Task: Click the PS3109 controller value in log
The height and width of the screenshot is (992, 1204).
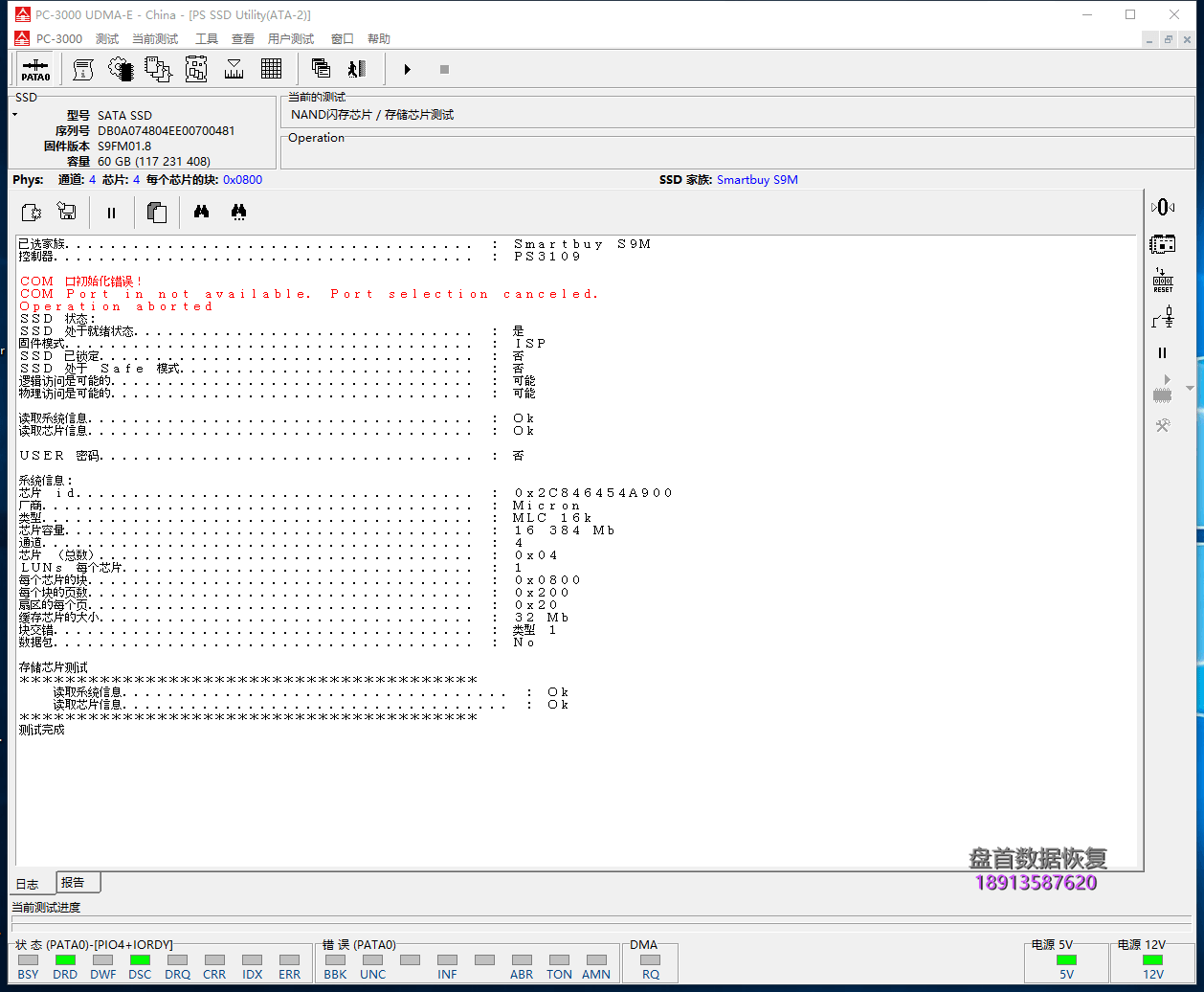Action: [547, 257]
